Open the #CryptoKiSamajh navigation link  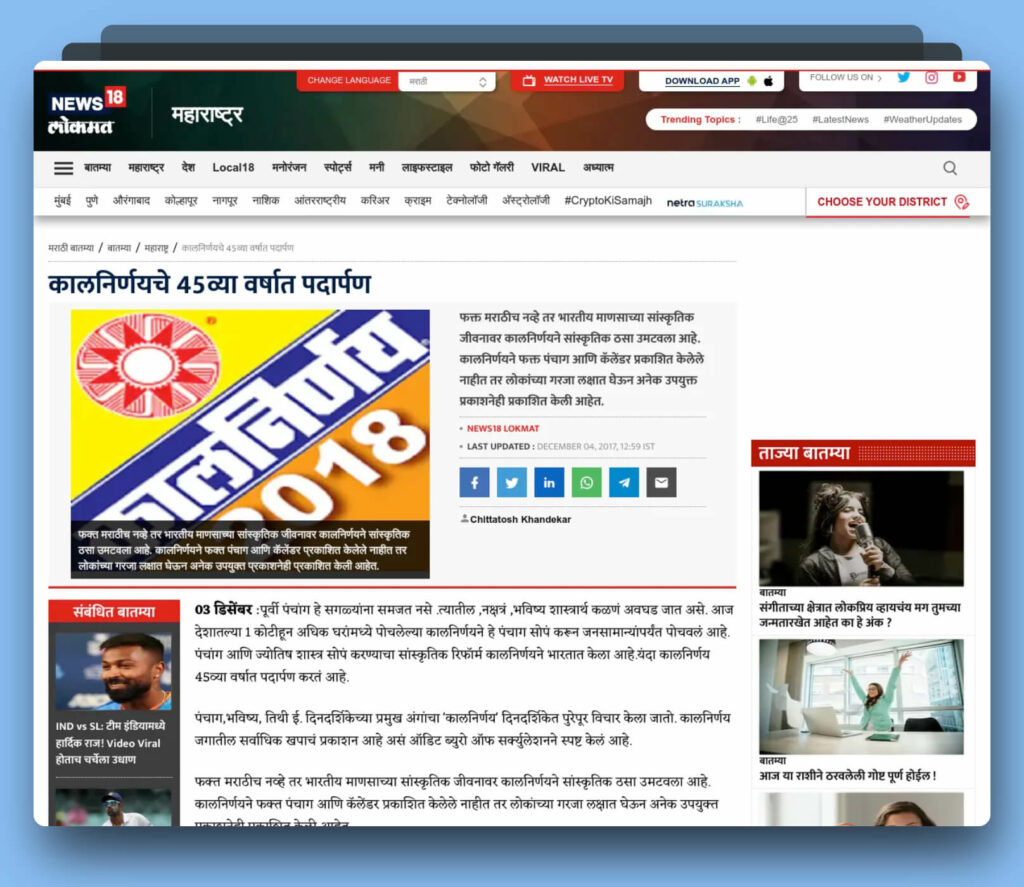(607, 201)
